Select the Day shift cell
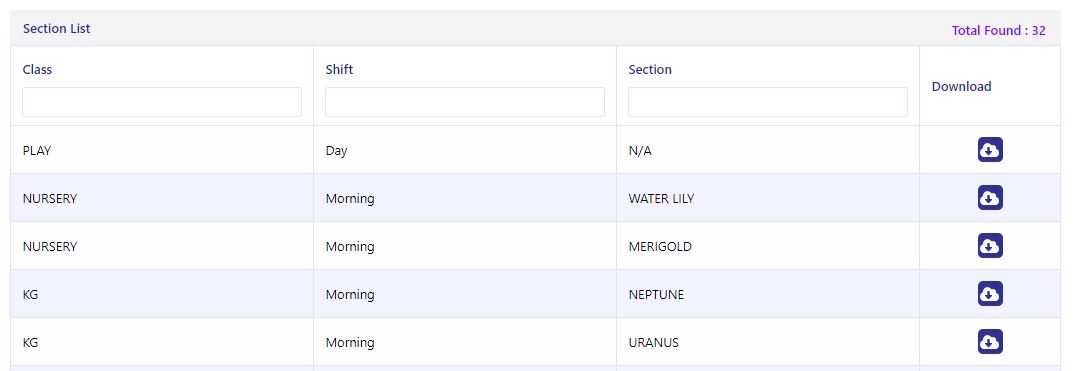 pos(337,151)
